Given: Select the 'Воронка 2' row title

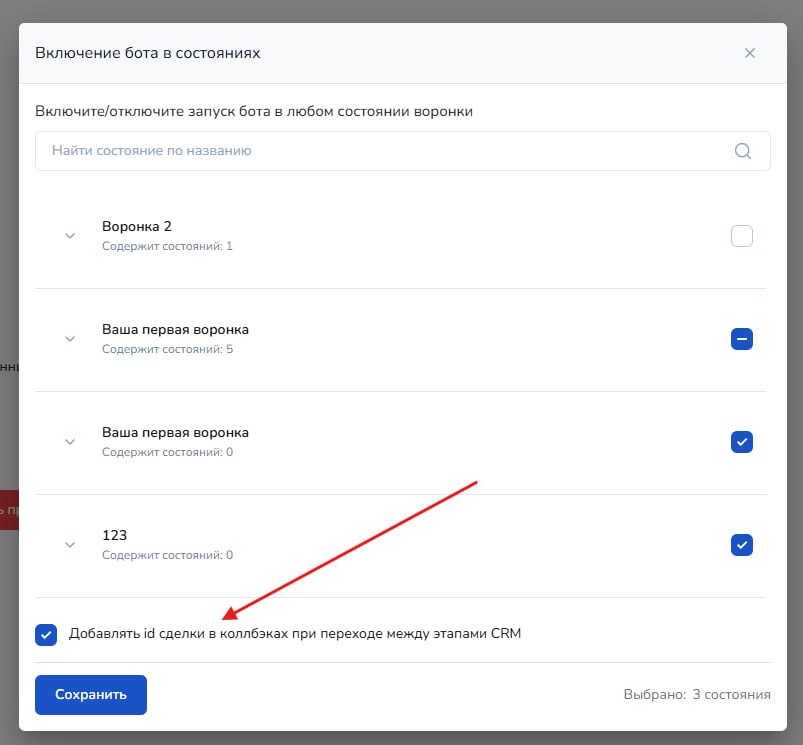Looking at the screenshot, I should pos(137,227).
